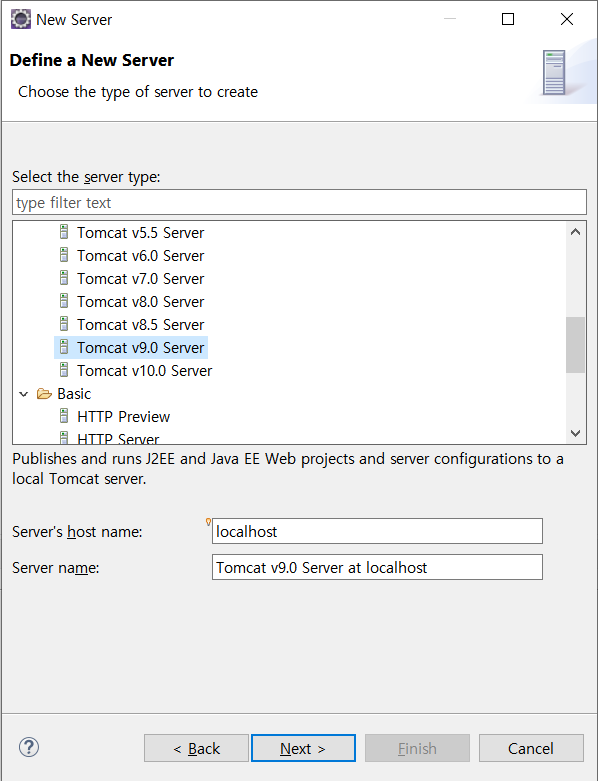This screenshot has width=598, height=781.
Task: Select Tomcat v7.0 Server text
Action: click(140, 278)
